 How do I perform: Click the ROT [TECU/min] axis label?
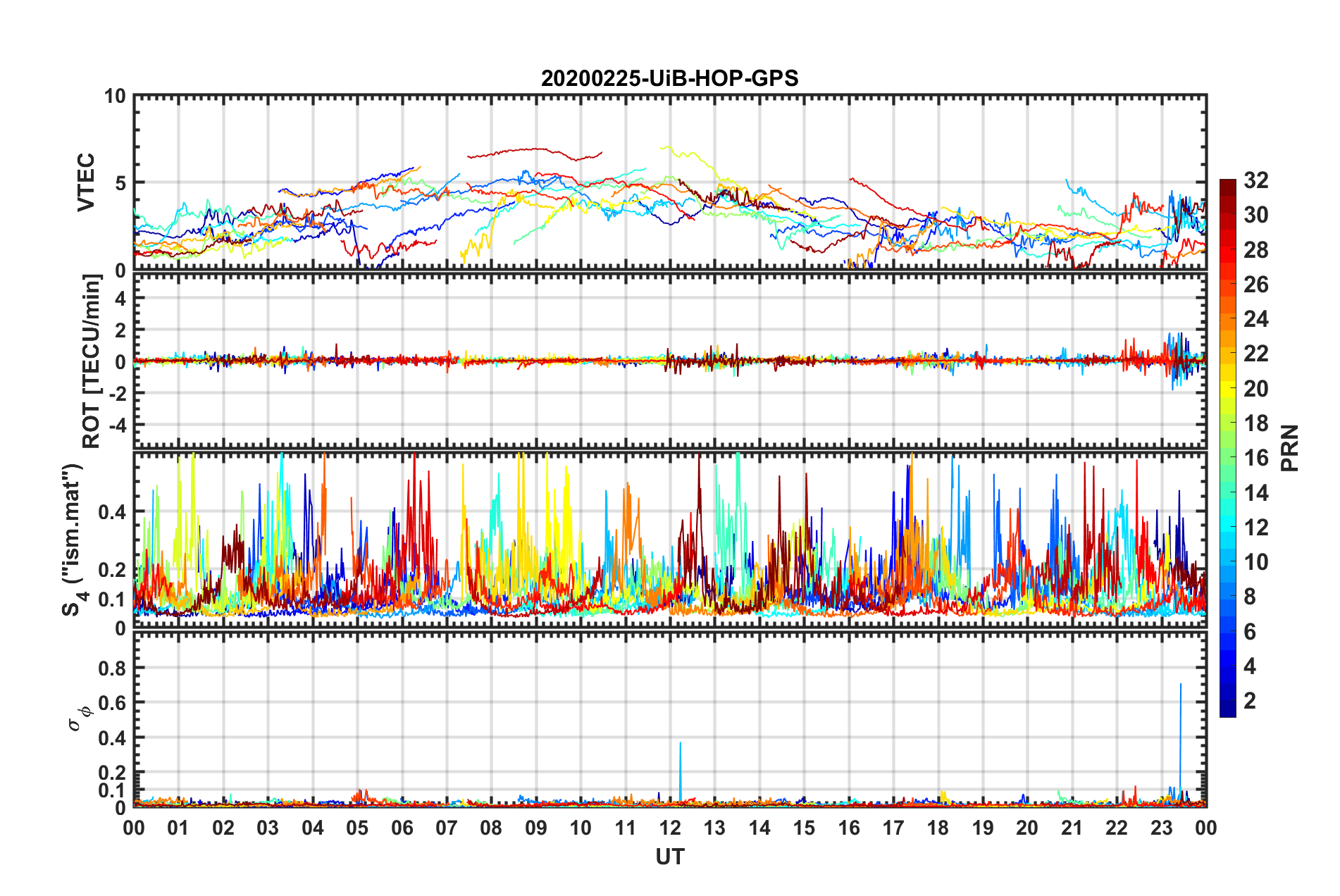click(x=92, y=361)
